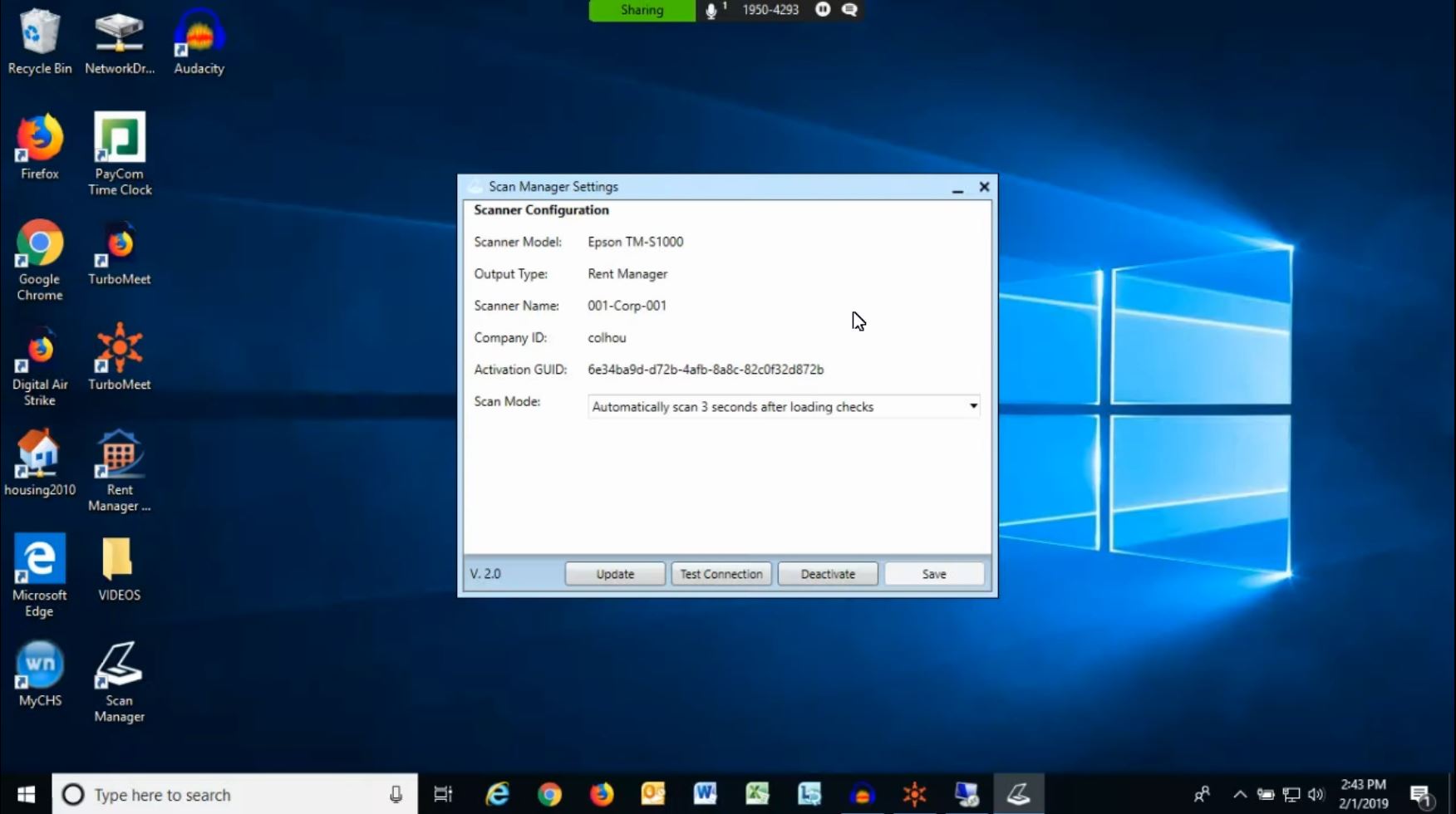1456x814 pixels.
Task: Open Edge from the taskbar
Action: 497,794
